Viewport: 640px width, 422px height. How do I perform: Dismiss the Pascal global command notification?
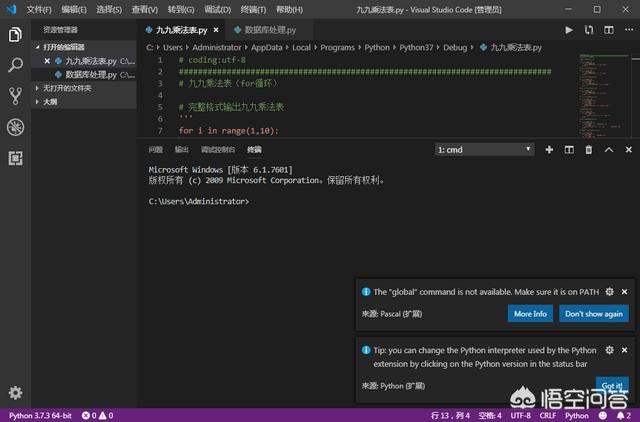point(624,291)
